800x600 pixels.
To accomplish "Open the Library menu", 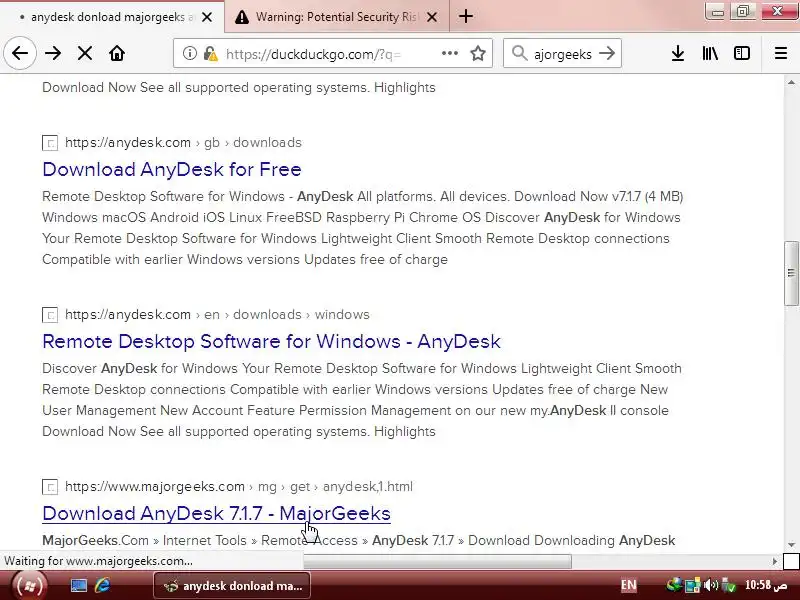I will pyautogui.click(x=710, y=53).
